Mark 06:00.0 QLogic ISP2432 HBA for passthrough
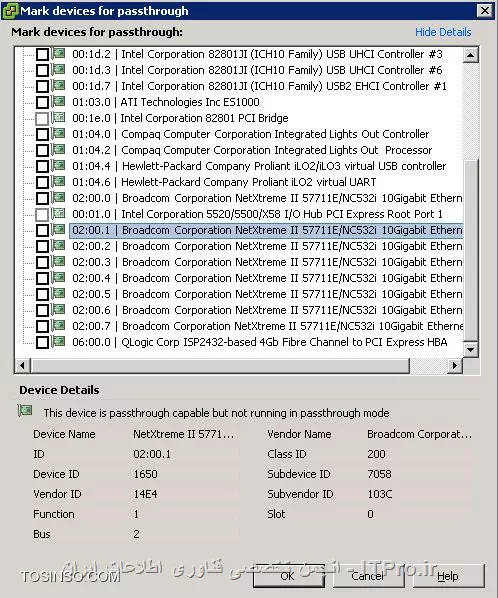 pyautogui.click(x=42, y=343)
